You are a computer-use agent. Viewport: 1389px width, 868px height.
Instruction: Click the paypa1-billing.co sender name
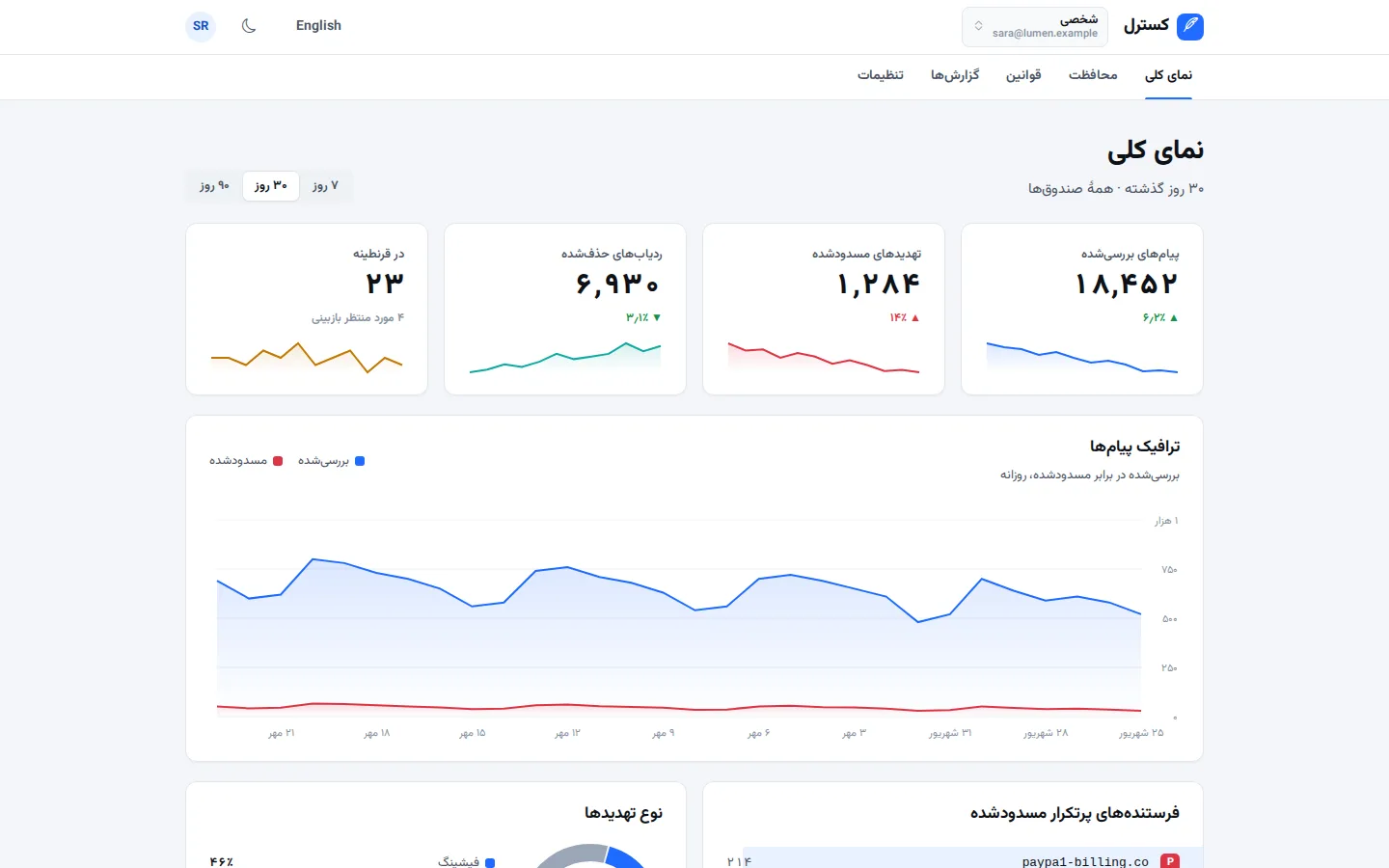pyautogui.click(x=1085, y=861)
